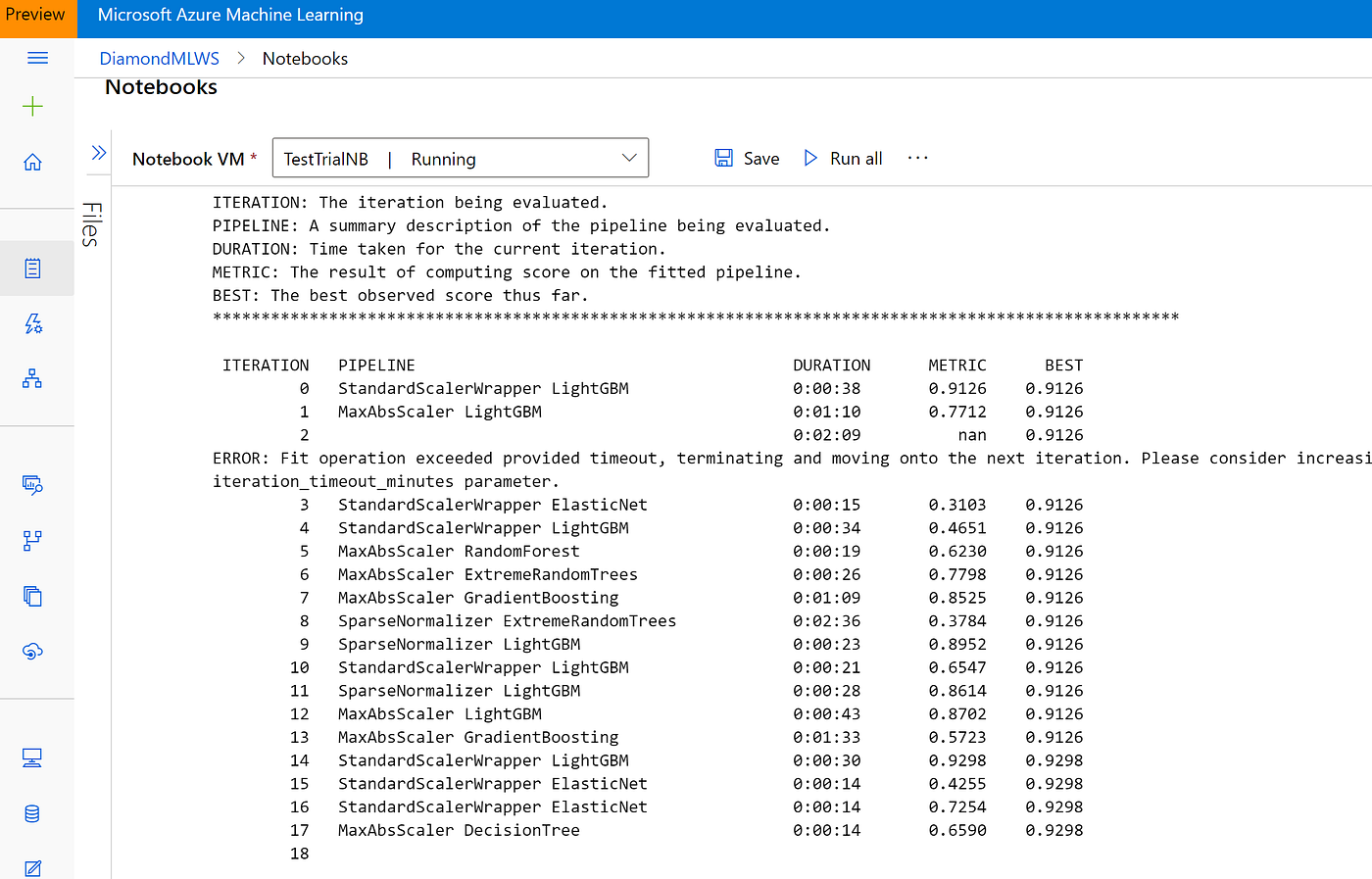Open the Models section from the sidebar
Screen dimensions: 1372x879
[x=32, y=596]
